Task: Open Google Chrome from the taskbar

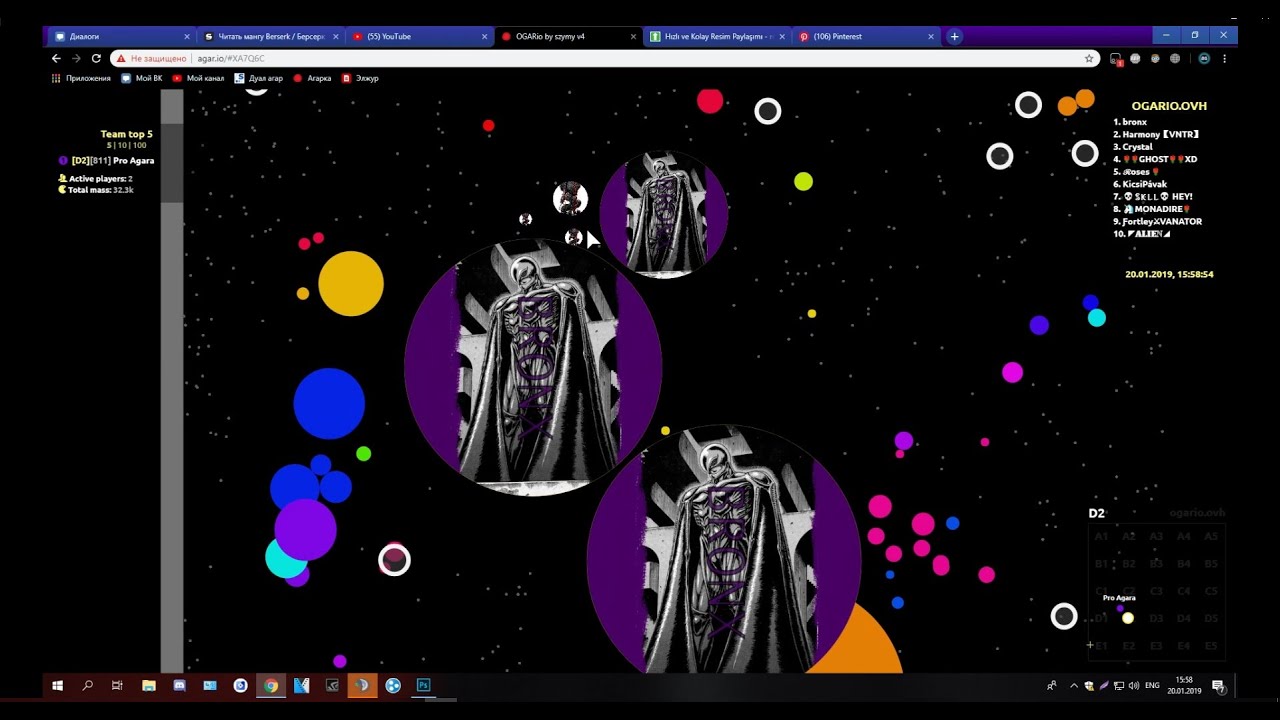Action: click(x=271, y=686)
